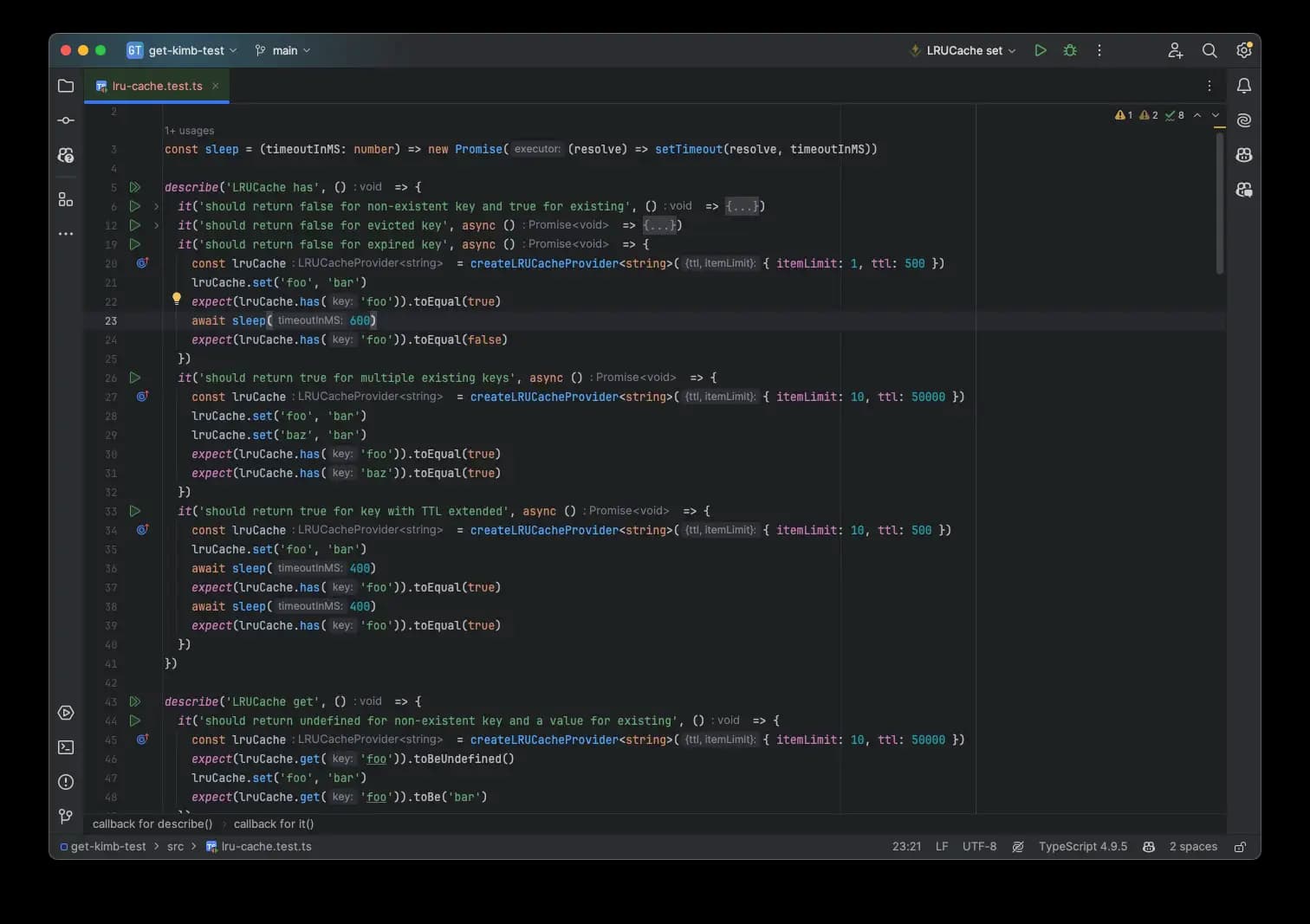Image resolution: width=1310 pixels, height=924 pixels.
Task: Click the '1+ usages' inlay hint
Action: (189, 131)
